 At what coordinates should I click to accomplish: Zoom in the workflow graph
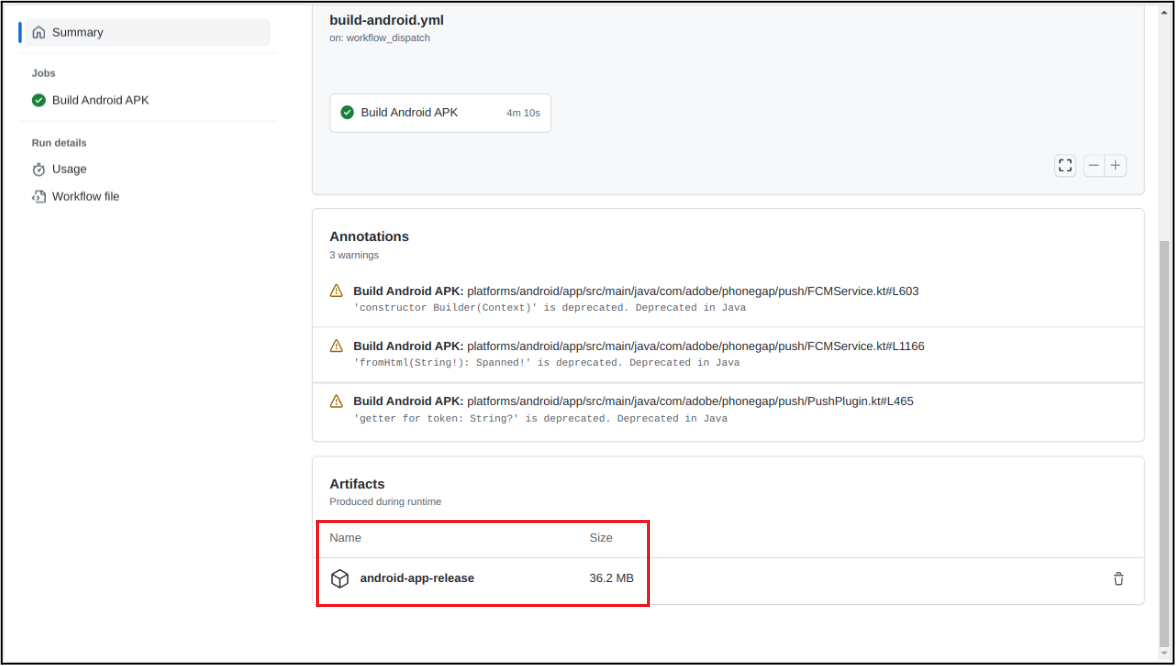[1116, 166]
